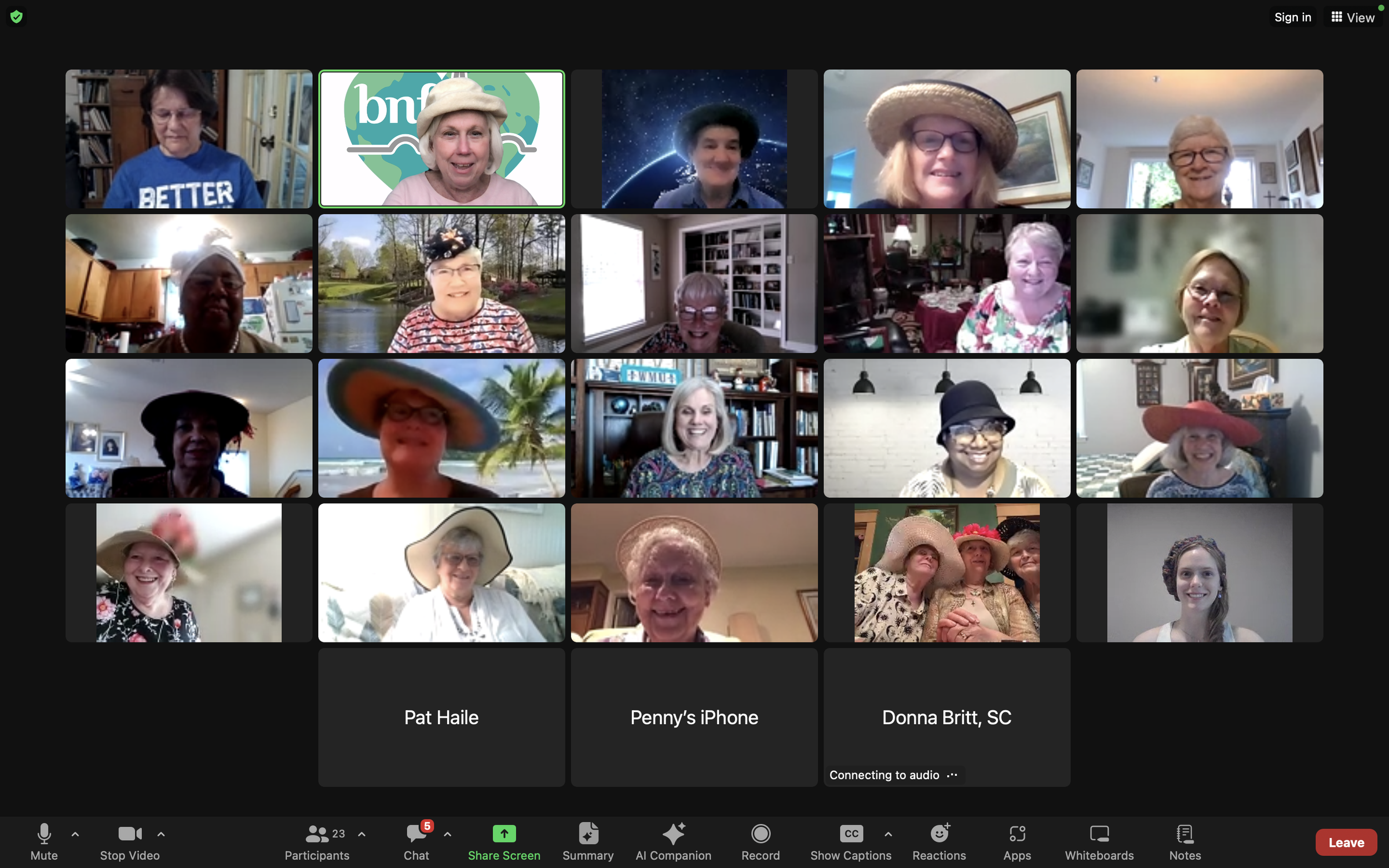Click the green encryption shield icon

tap(17, 17)
